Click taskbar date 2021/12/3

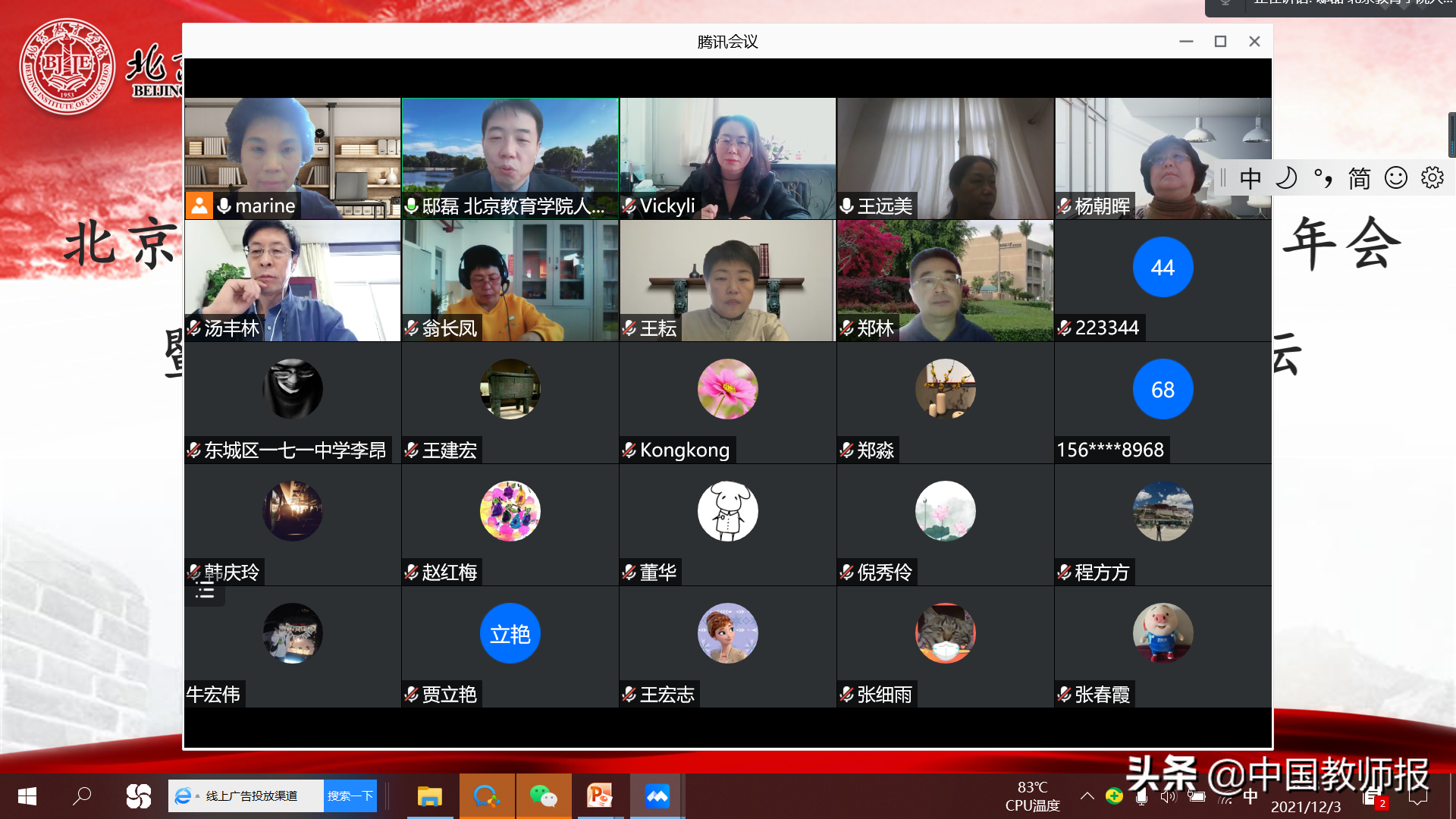(x=1305, y=807)
